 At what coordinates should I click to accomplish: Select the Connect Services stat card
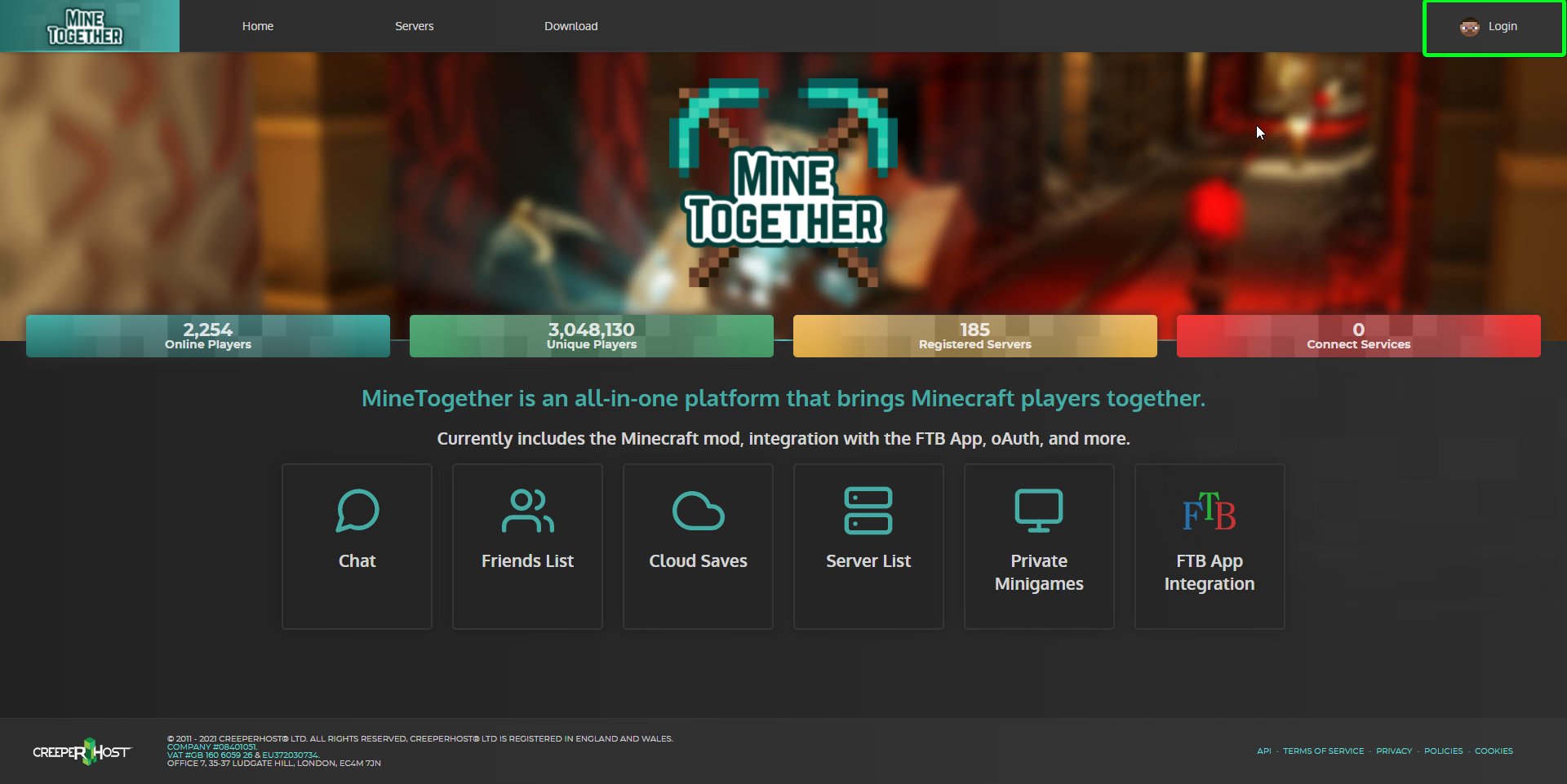(x=1359, y=336)
